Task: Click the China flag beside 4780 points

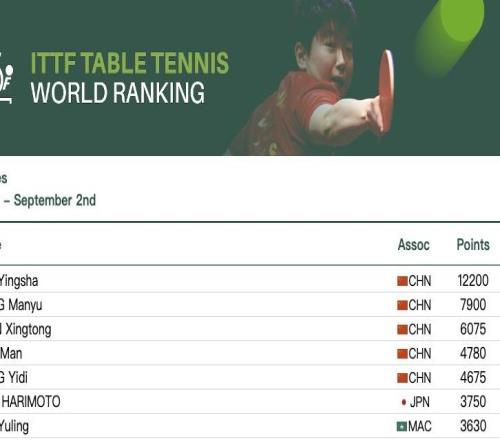Action: click(x=402, y=354)
